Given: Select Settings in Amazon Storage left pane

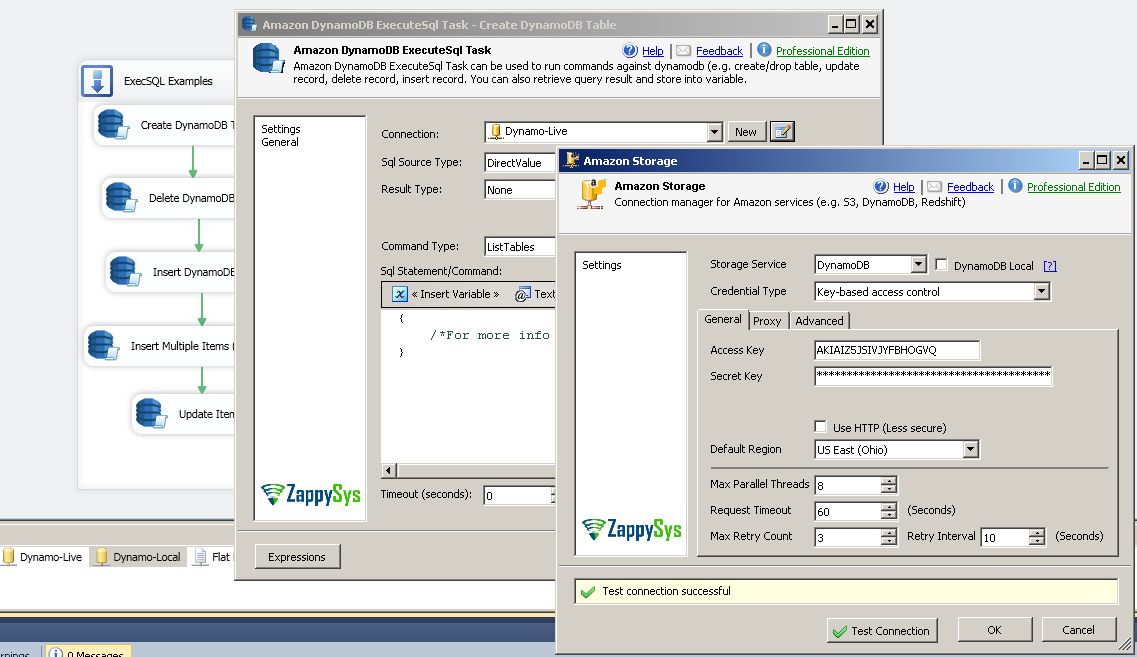Looking at the screenshot, I should pos(602,265).
